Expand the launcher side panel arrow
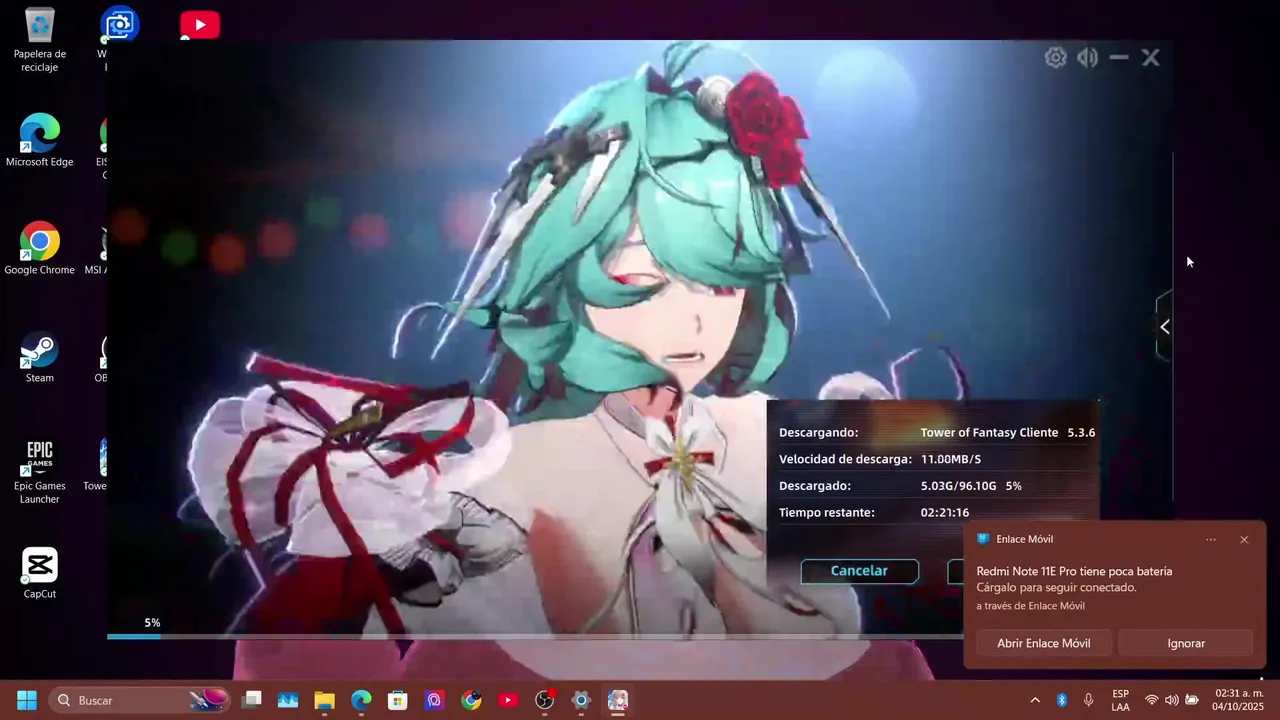 pyautogui.click(x=1164, y=327)
